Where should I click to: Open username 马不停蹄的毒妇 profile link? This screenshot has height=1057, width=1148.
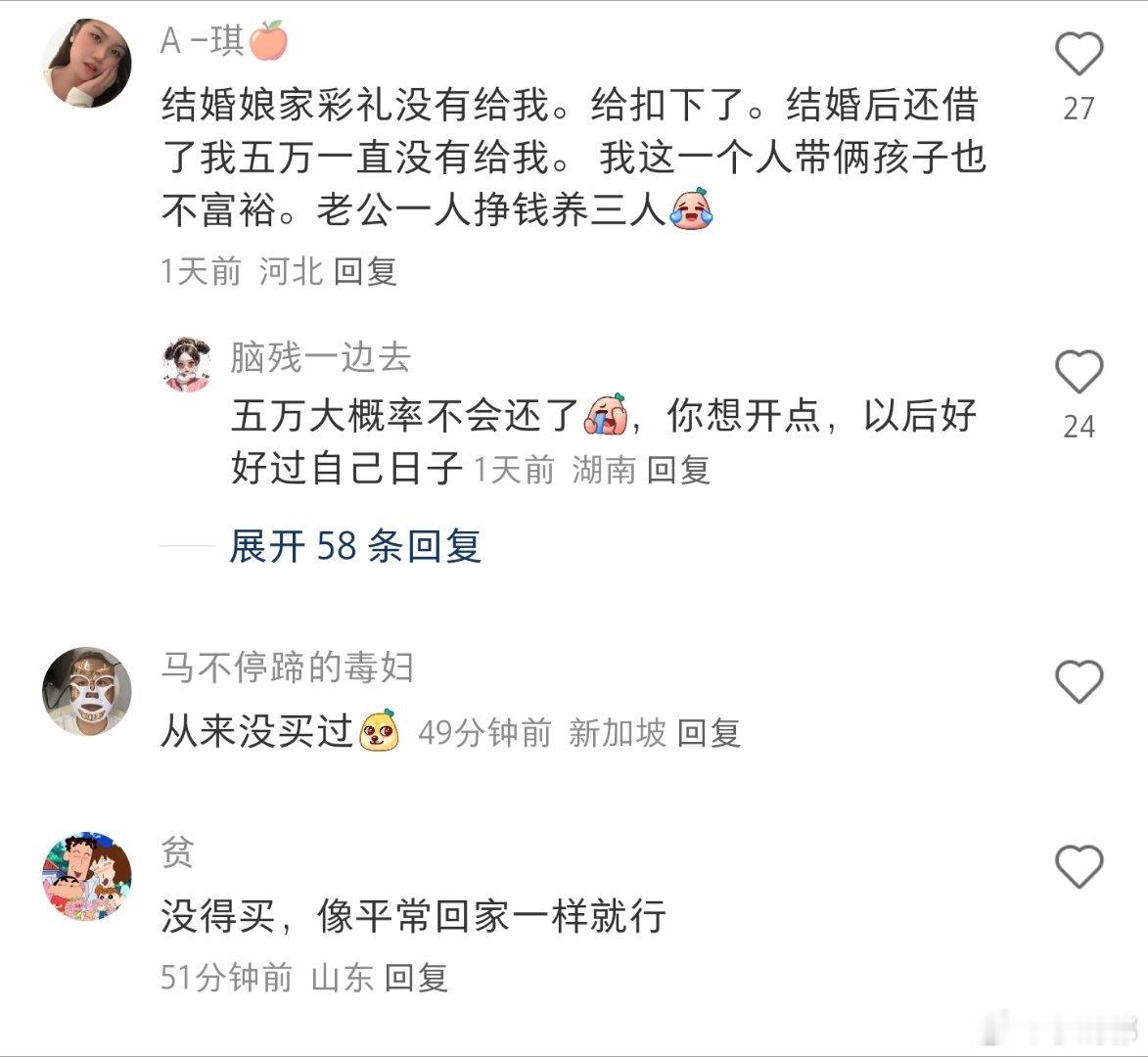(x=287, y=667)
